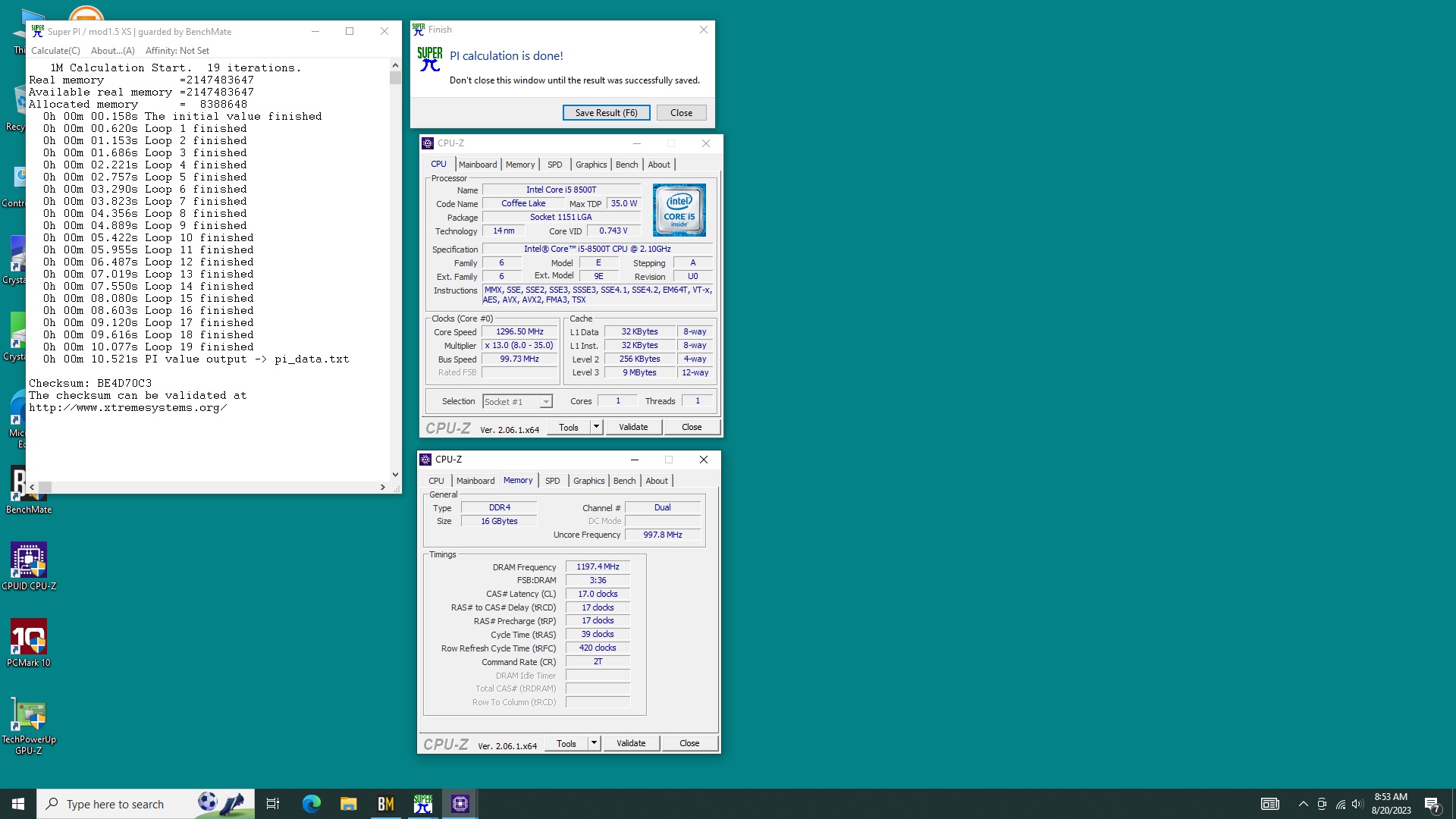Click the Intel Core i5 logo

(679, 210)
